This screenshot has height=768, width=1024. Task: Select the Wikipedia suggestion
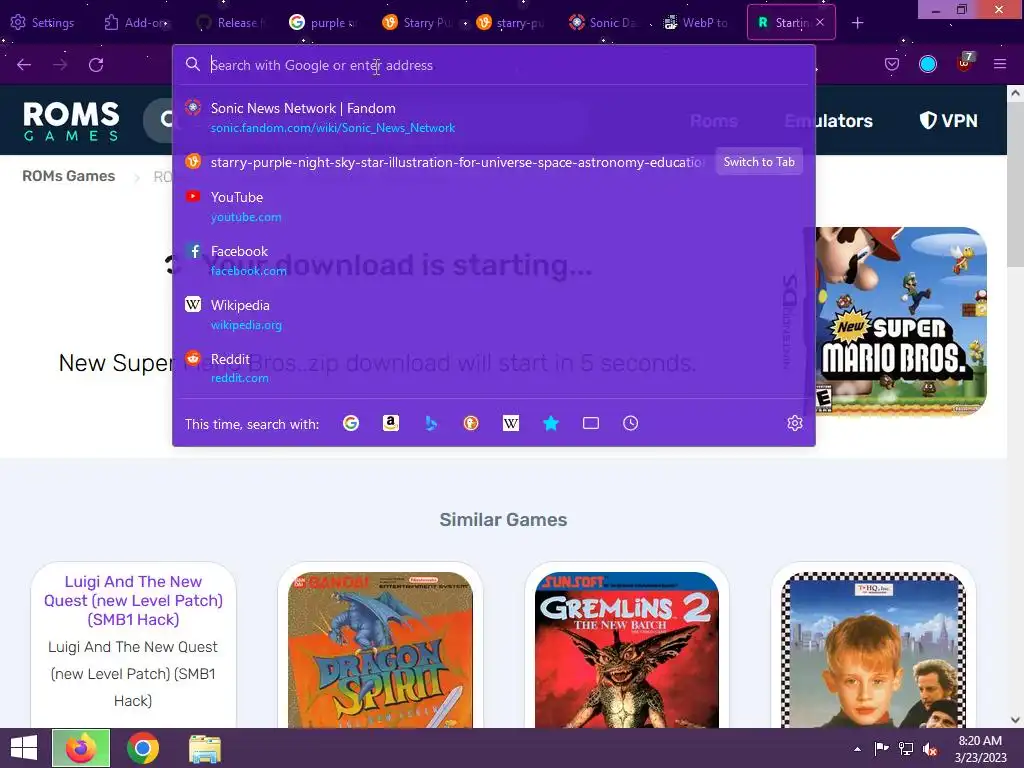494,315
